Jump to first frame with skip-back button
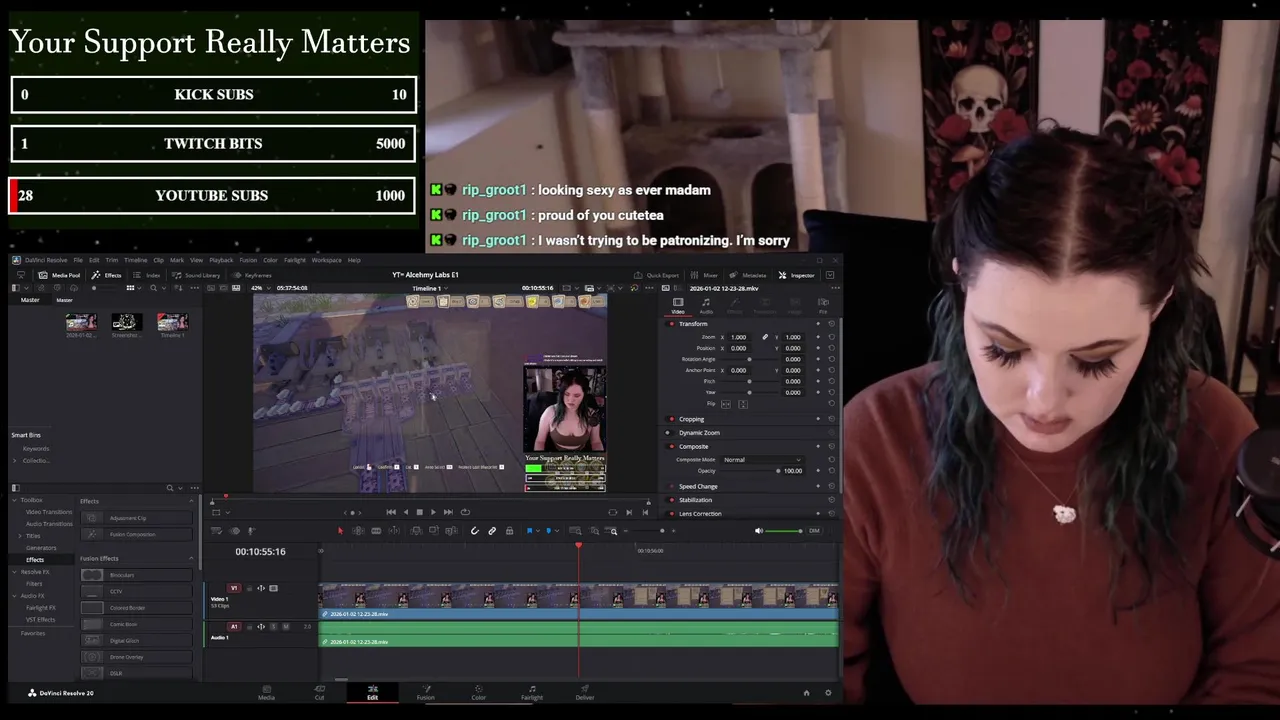 [391, 512]
